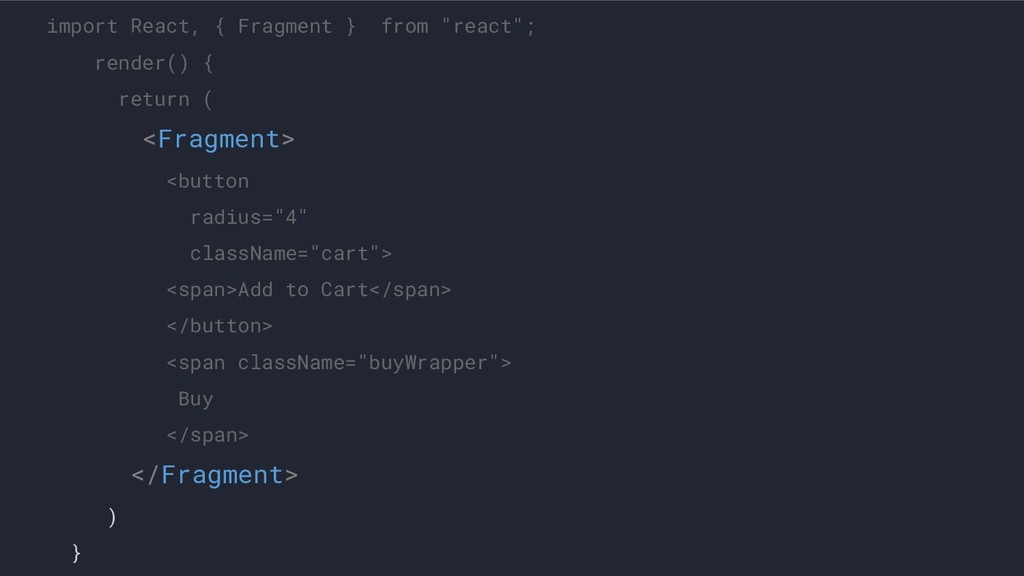Click the closing </span> below Buy

(x=207, y=434)
